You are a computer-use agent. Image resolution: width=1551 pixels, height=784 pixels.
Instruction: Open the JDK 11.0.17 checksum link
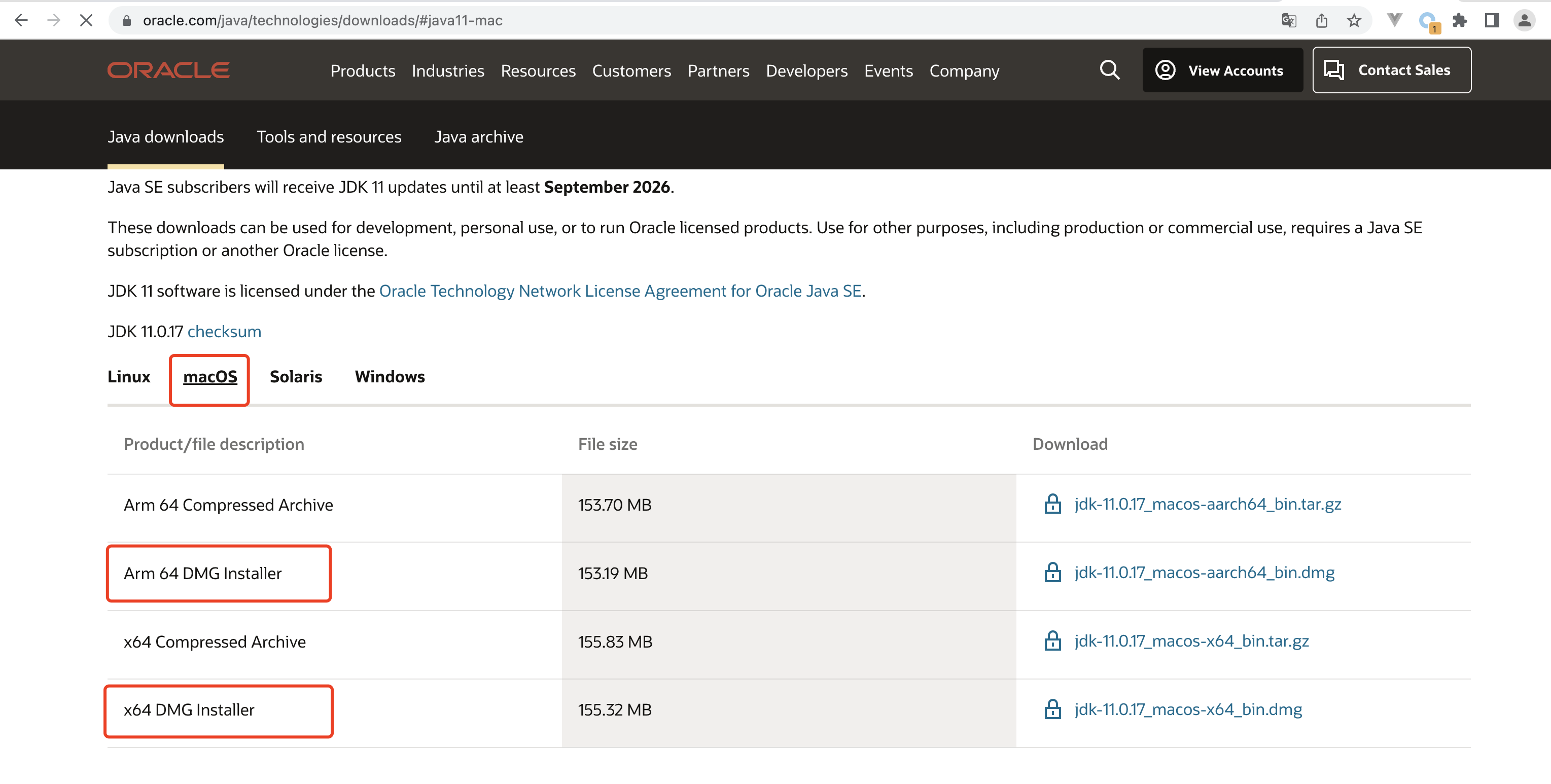(x=224, y=331)
